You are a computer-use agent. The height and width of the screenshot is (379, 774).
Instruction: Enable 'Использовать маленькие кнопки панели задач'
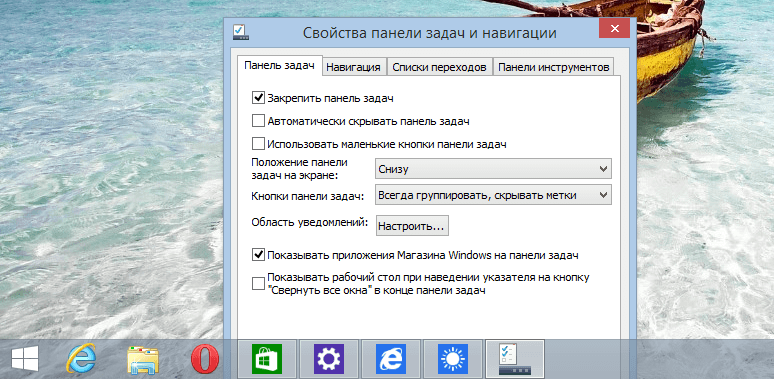tap(258, 144)
